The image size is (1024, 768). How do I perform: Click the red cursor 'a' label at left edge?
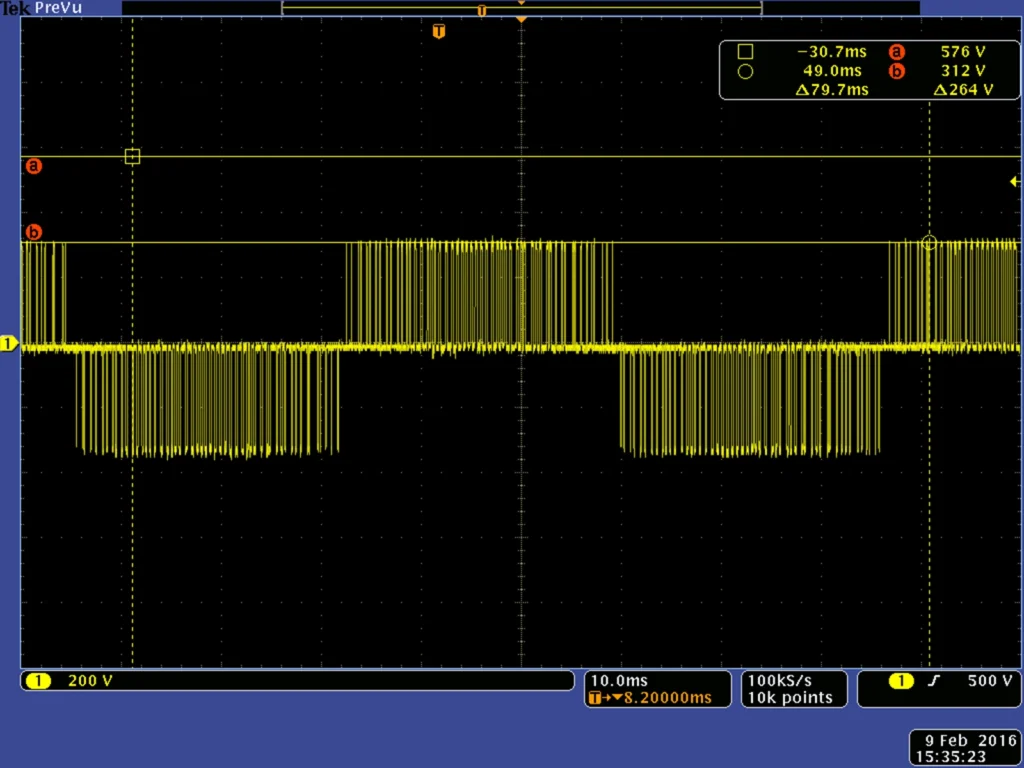(x=33, y=166)
